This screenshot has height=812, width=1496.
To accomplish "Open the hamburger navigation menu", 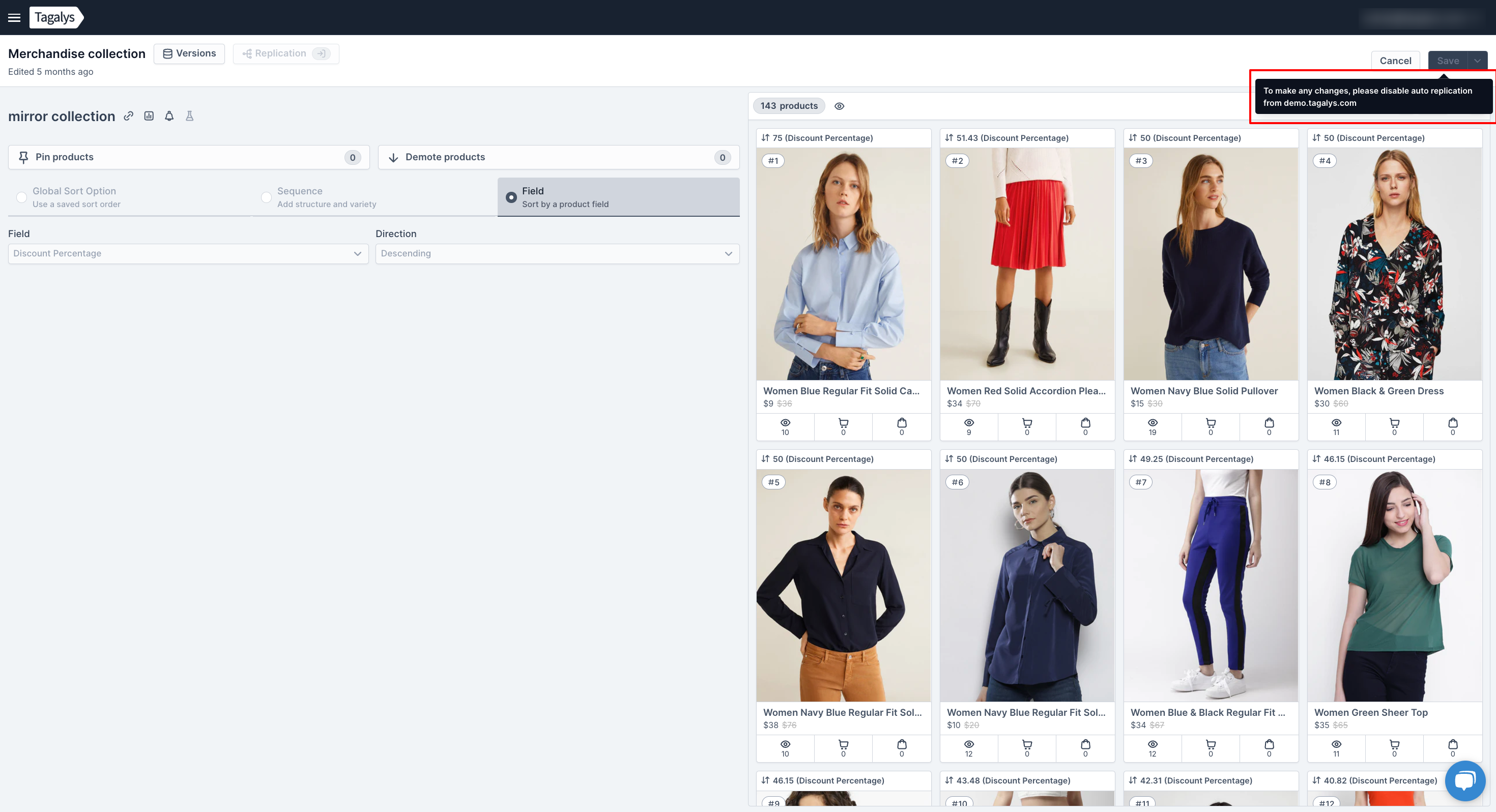I will point(14,17).
